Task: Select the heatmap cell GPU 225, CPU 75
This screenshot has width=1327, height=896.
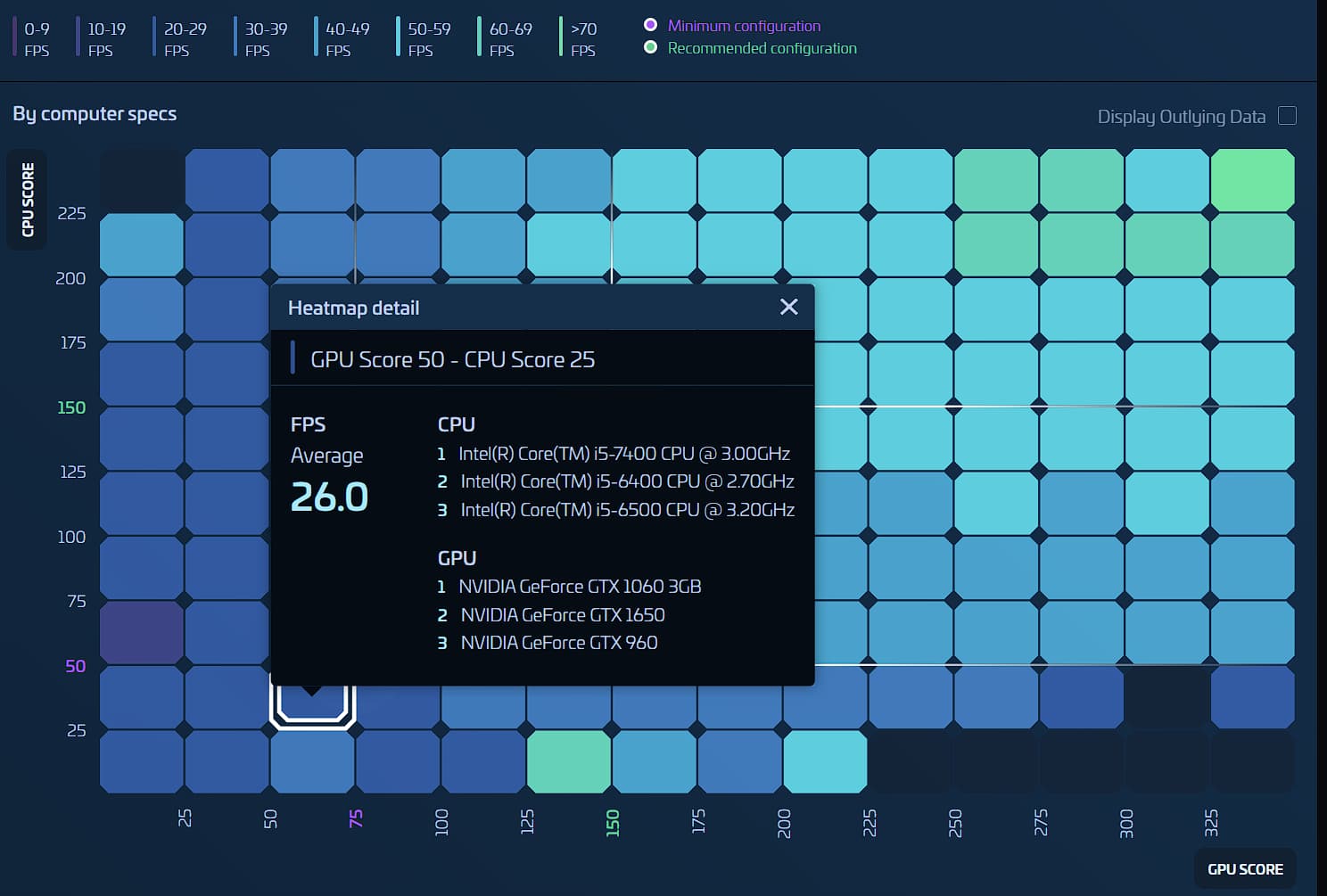Action: (911, 568)
